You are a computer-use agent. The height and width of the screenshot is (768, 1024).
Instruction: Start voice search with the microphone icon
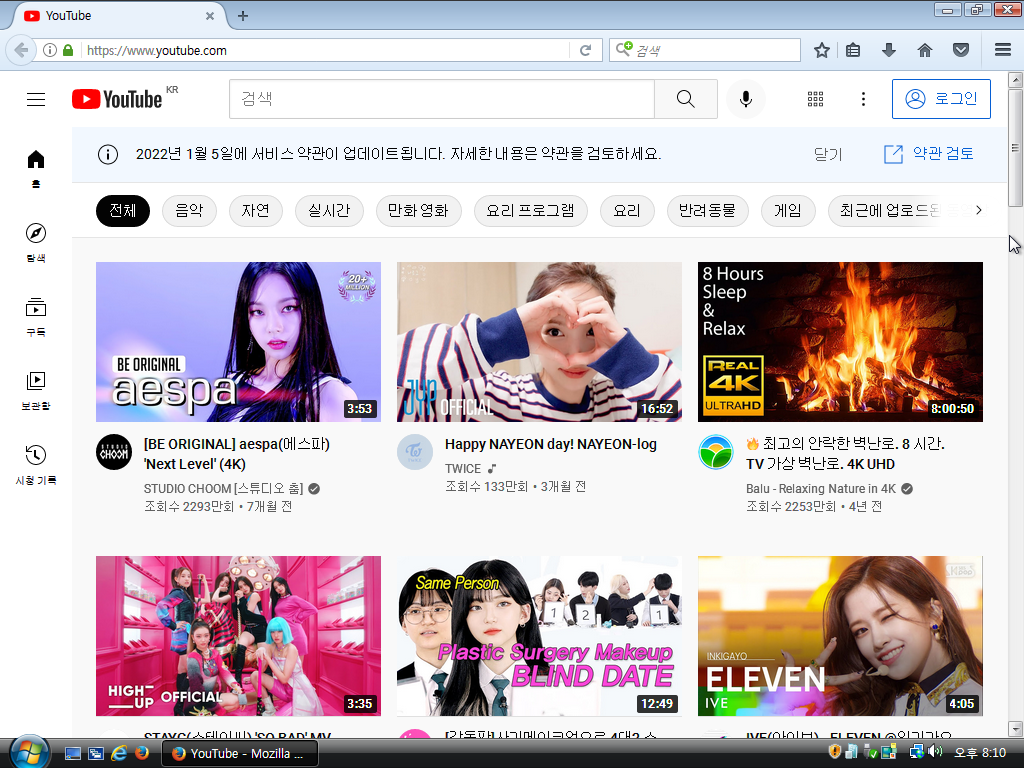pos(746,99)
